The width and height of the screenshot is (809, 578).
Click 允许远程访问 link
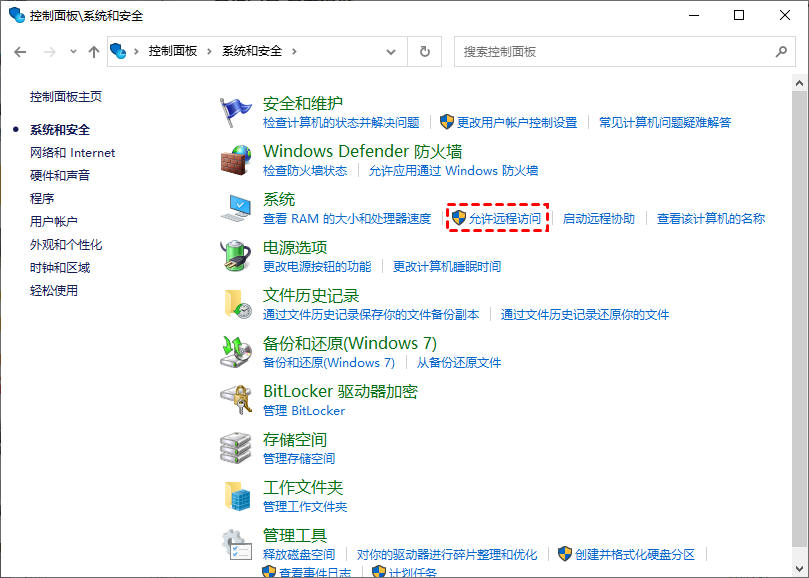[505, 218]
